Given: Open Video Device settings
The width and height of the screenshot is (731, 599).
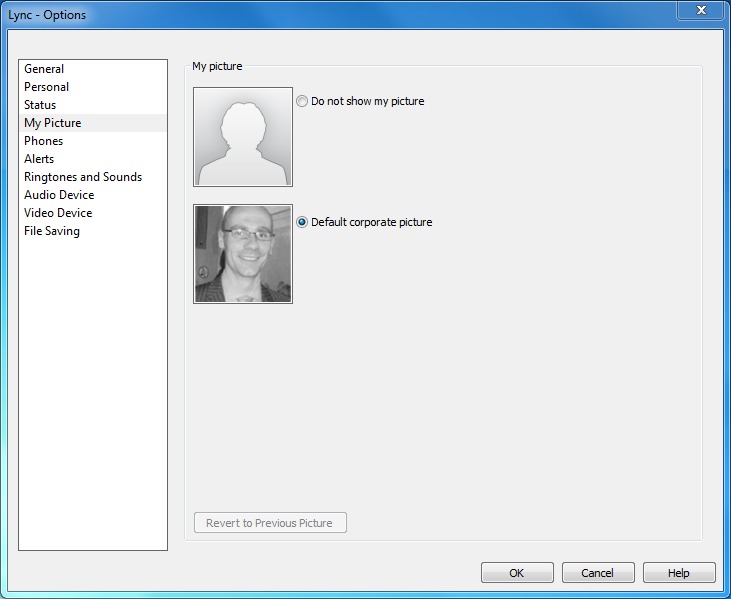Looking at the screenshot, I should 93,213.
